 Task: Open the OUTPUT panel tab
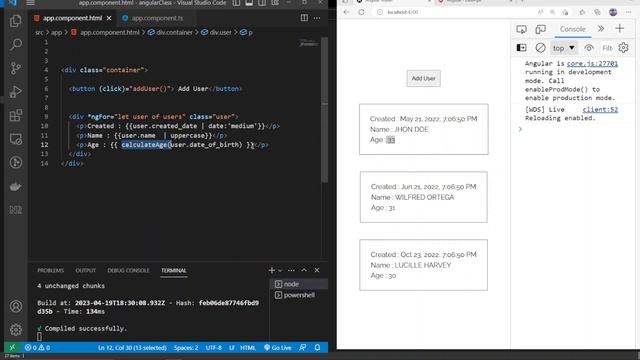click(85, 270)
